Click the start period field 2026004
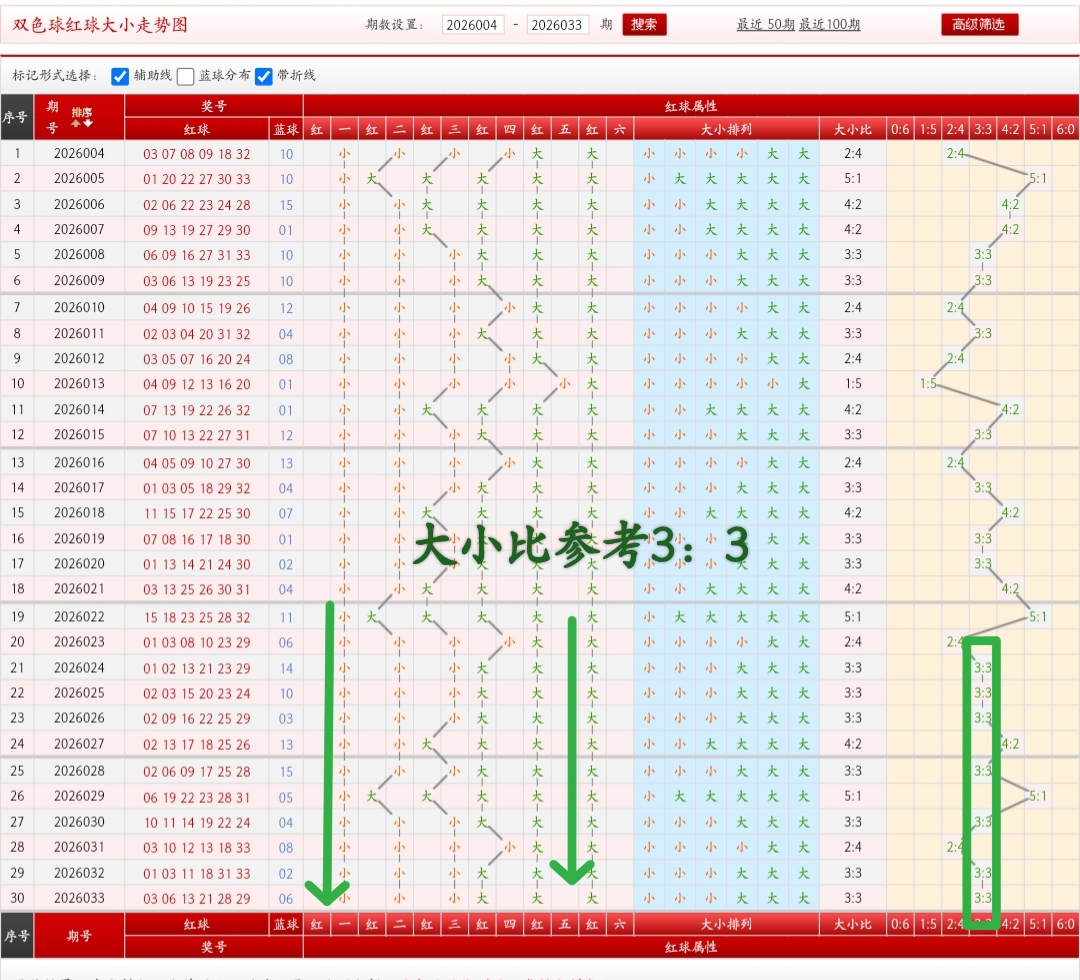Image resolution: width=1080 pixels, height=980 pixels. (x=473, y=25)
